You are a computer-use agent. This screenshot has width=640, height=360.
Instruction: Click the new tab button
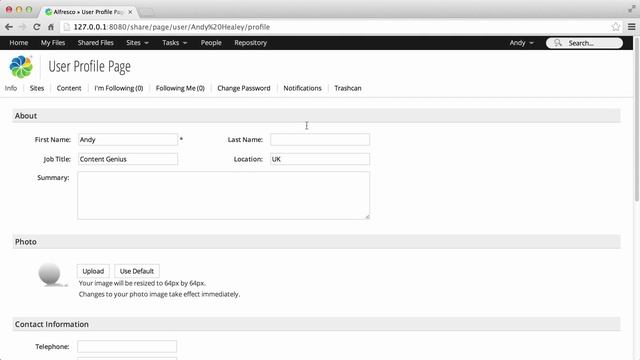click(147, 12)
